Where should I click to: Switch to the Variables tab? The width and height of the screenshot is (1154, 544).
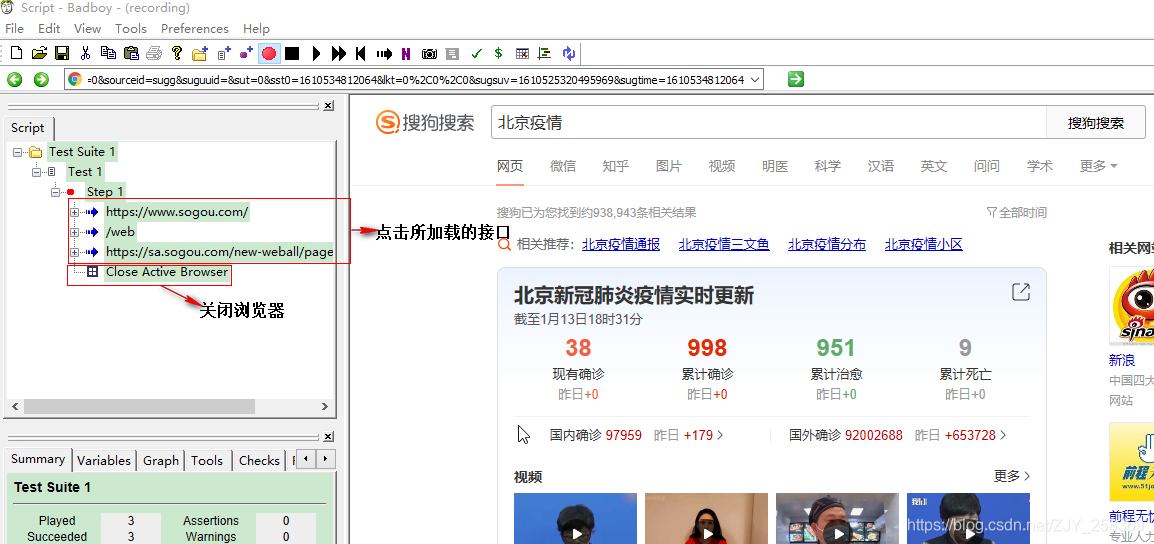pos(104,460)
